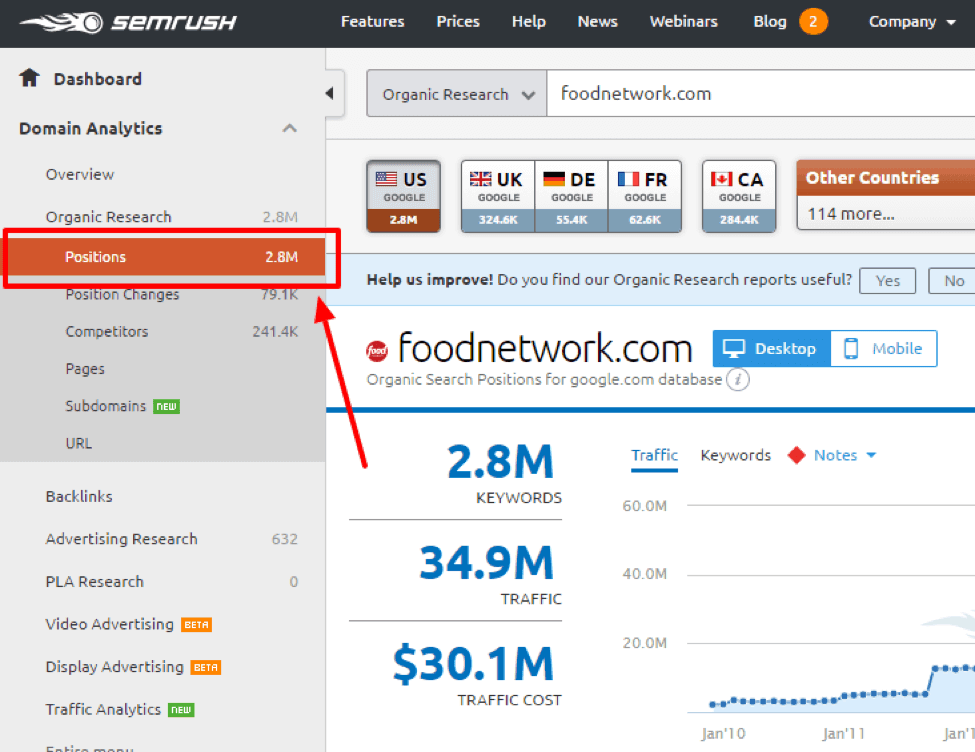Image resolution: width=975 pixels, height=752 pixels.
Task: Open Organic Research report dropdown
Action: (457, 94)
